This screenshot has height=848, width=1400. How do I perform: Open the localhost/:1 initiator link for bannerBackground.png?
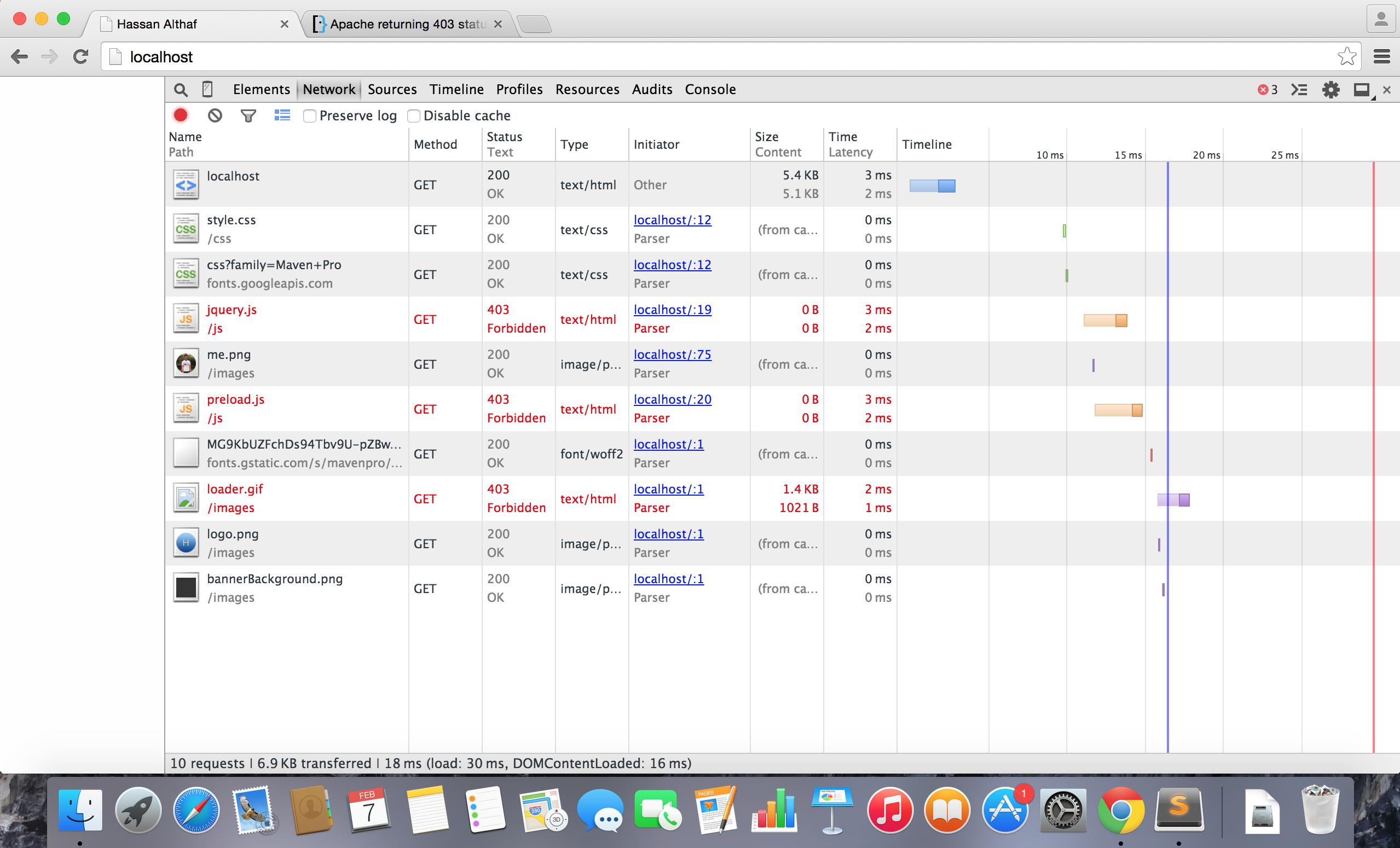[x=669, y=579]
